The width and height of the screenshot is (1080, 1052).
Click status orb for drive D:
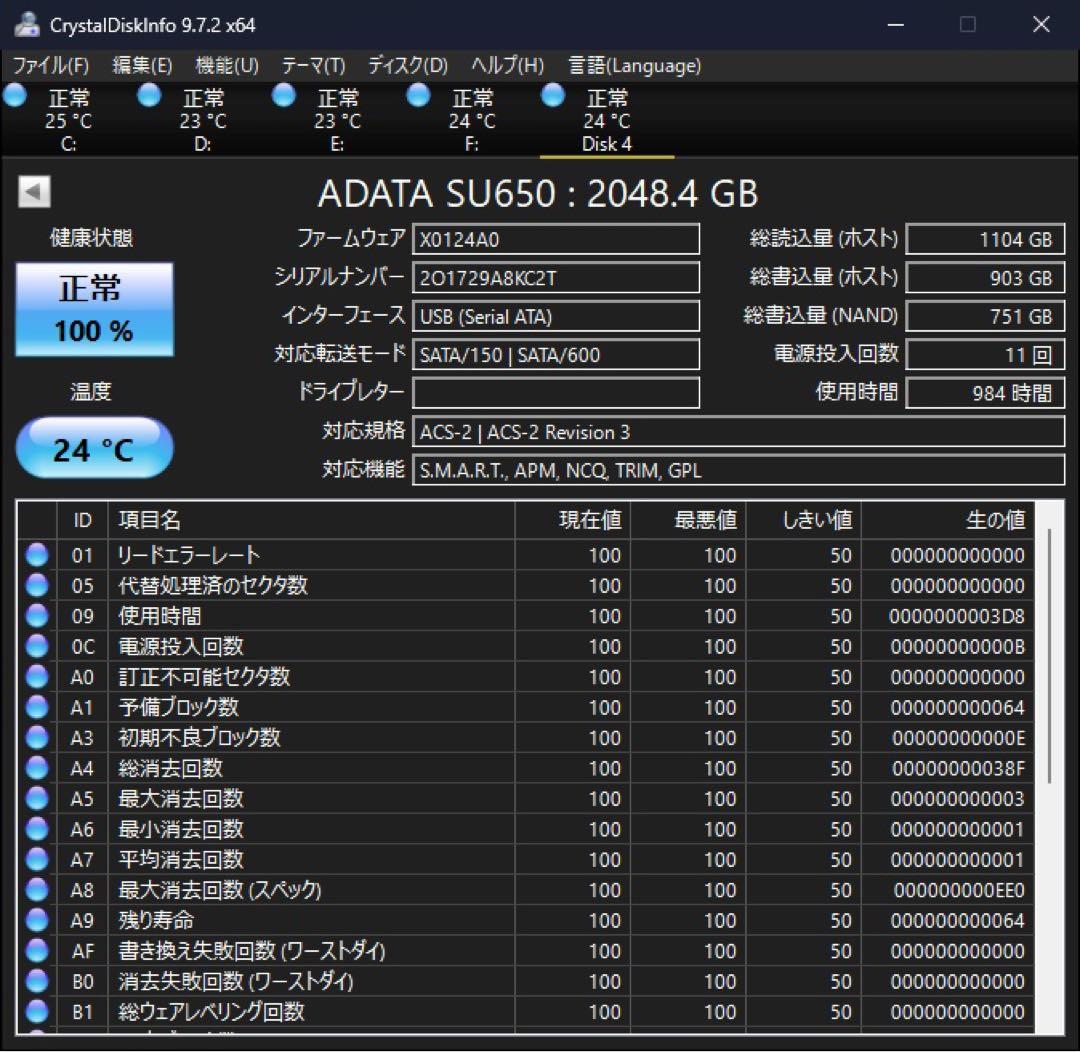tap(149, 95)
